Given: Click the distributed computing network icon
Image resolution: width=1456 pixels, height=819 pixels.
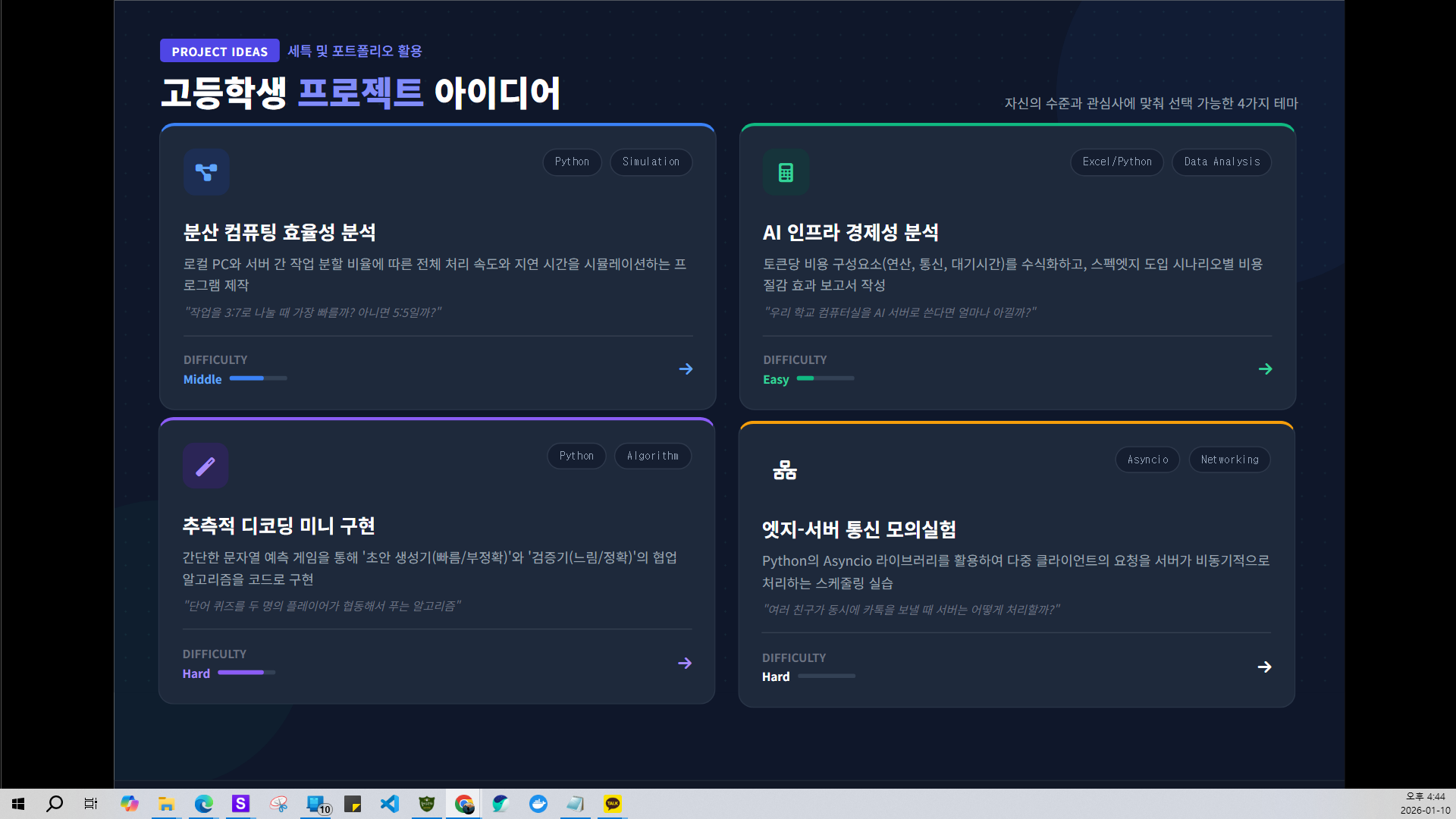Looking at the screenshot, I should tap(206, 172).
